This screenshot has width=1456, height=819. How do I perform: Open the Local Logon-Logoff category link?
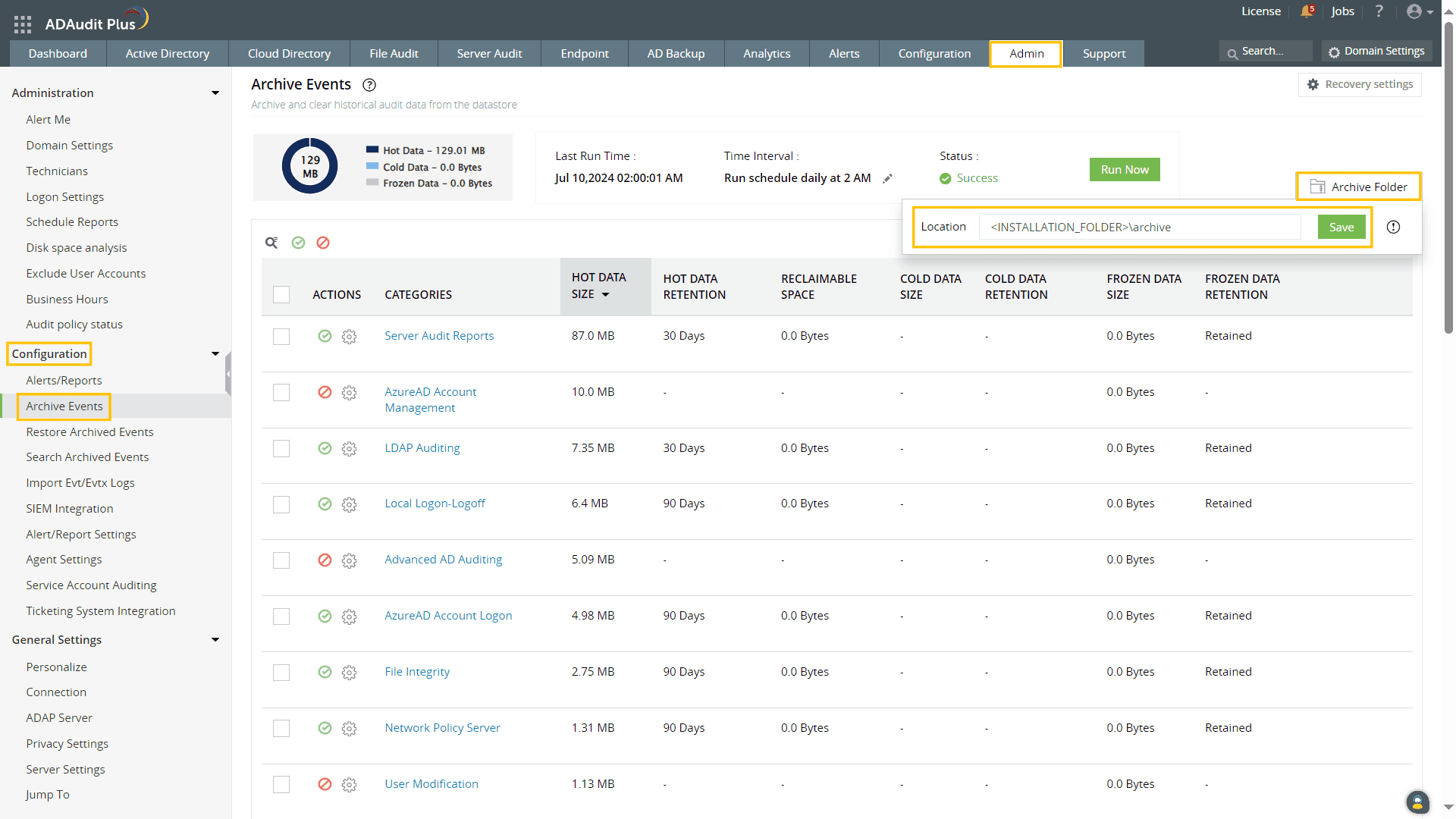tap(435, 504)
